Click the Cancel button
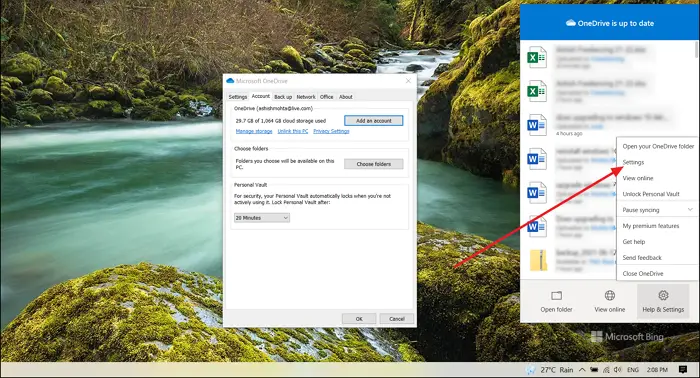700x378 pixels. (x=396, y=319)
